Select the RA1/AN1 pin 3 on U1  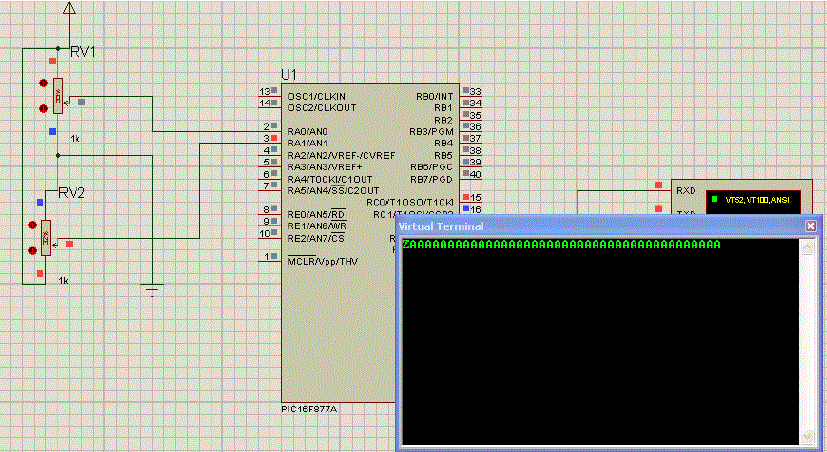coord(269,142)
